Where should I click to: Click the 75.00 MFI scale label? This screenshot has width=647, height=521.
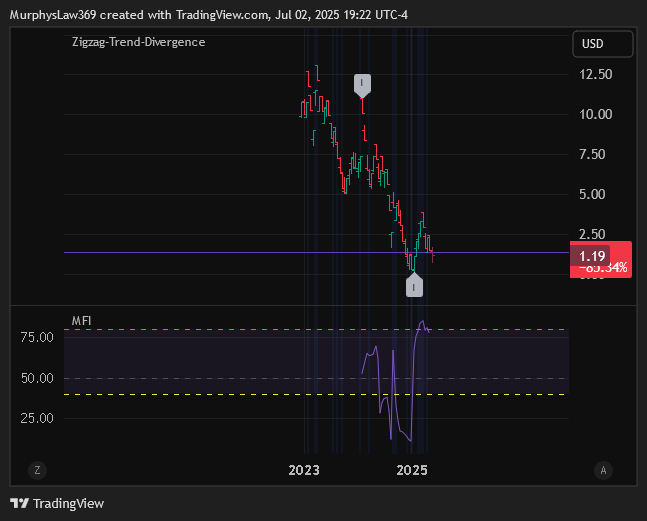[37, 337]
